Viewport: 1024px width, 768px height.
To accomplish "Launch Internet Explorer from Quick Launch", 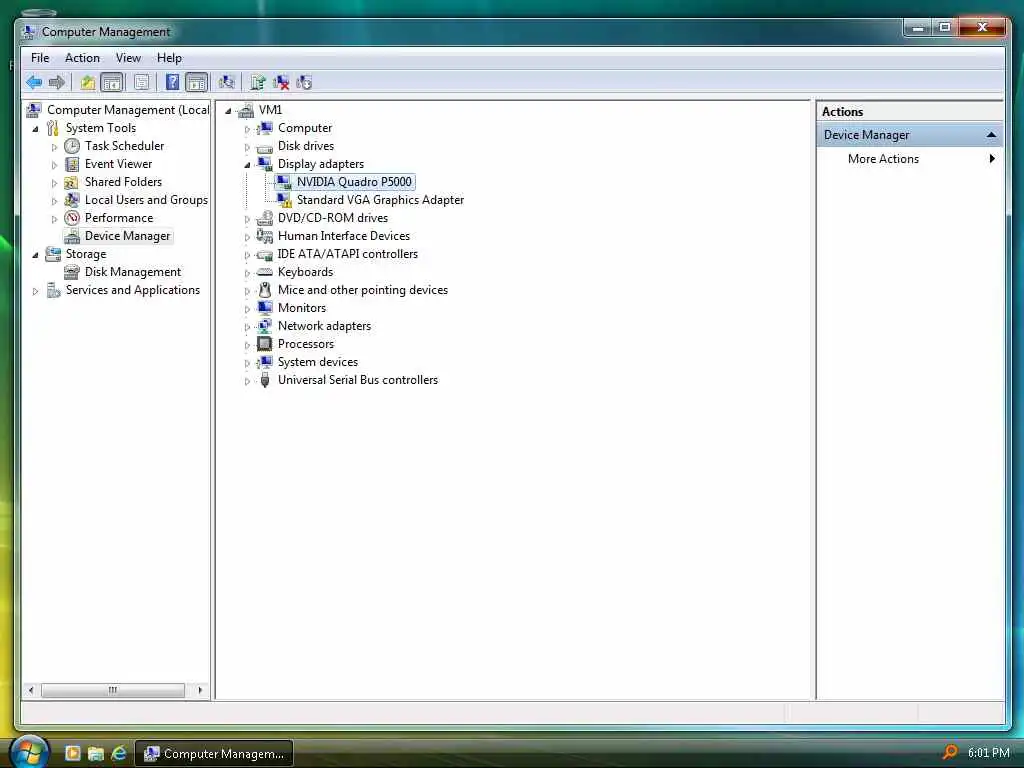I will point(119,753).
